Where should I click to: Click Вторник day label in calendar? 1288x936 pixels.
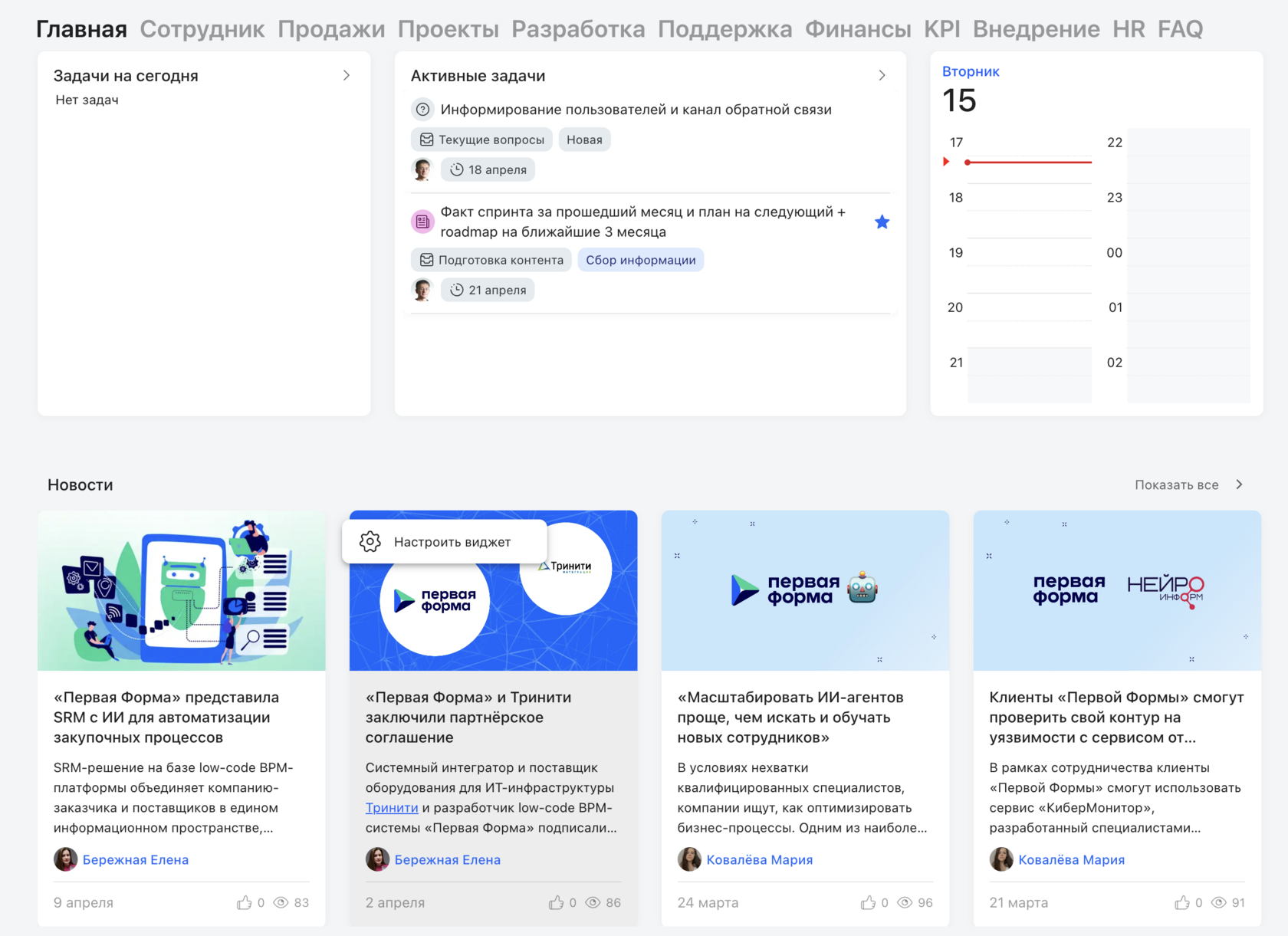(971, 71)
